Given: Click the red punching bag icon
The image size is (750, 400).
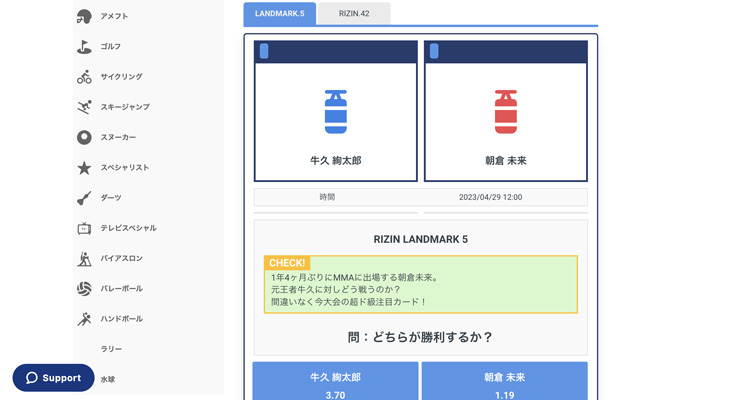Looking at the screenshot, I should tap(506, 111).
